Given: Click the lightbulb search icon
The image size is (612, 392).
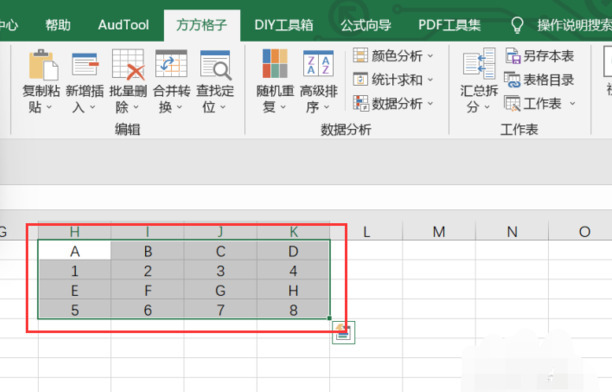Looking at the screenshot, I should pyautogui.click(x=517, y=25).
